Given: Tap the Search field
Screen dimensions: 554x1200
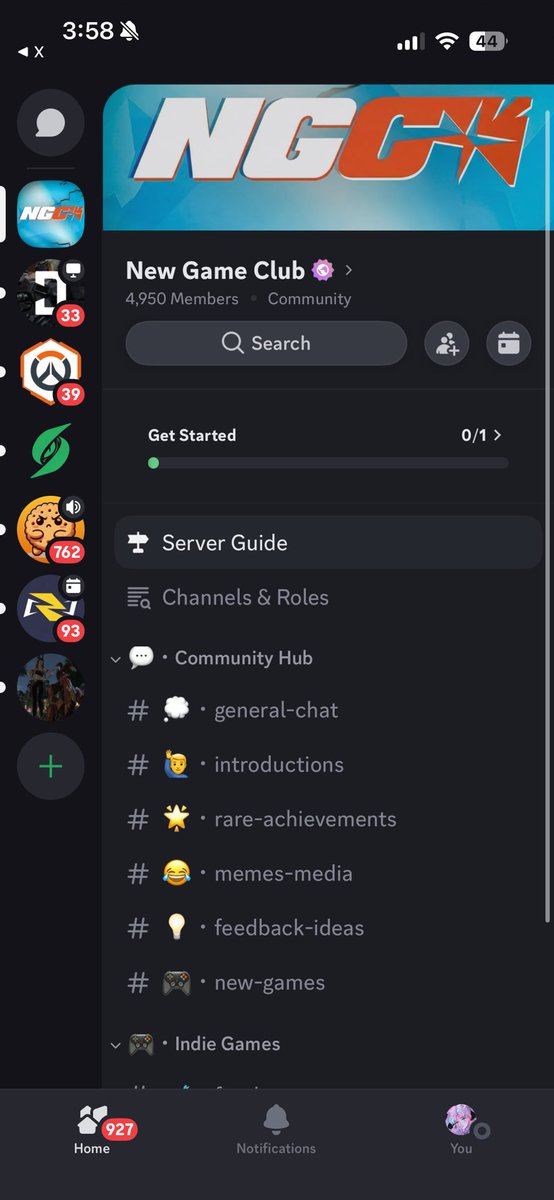Looking at the screenshot, I should pyautogui.click(x=266, y=344).
